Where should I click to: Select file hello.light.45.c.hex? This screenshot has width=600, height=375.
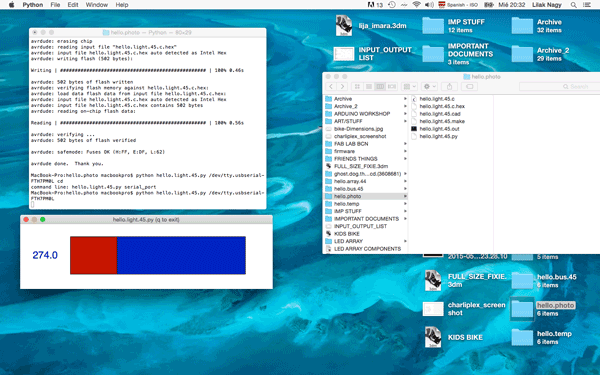442,106
